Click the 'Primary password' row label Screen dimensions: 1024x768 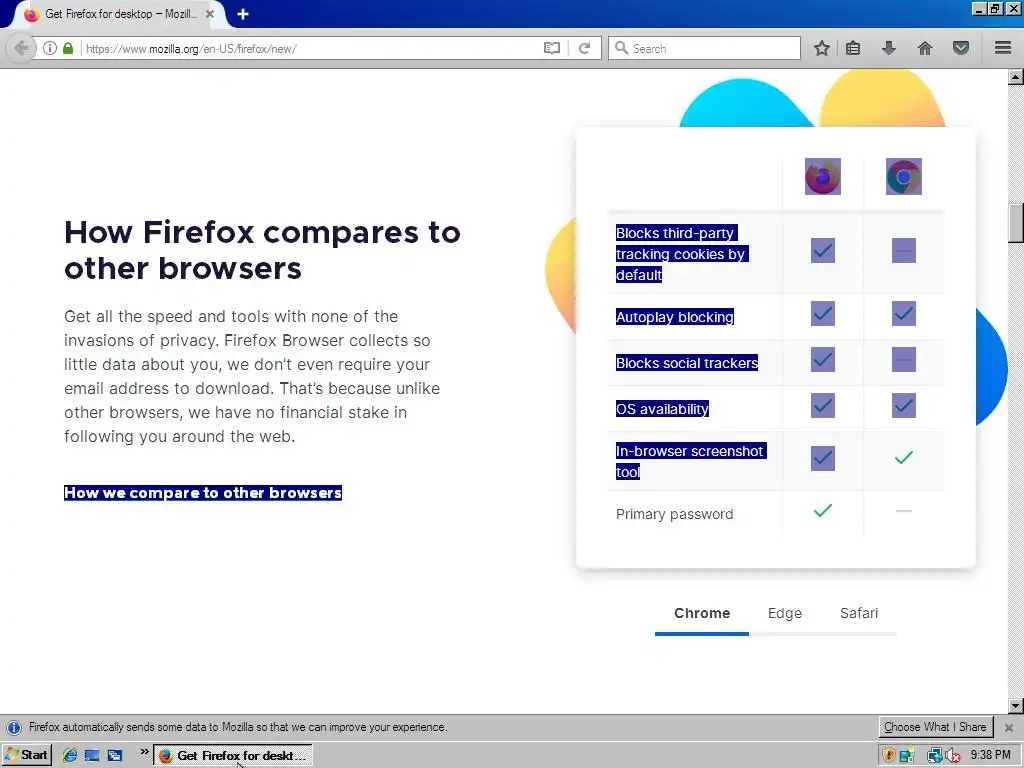(675, 514)
